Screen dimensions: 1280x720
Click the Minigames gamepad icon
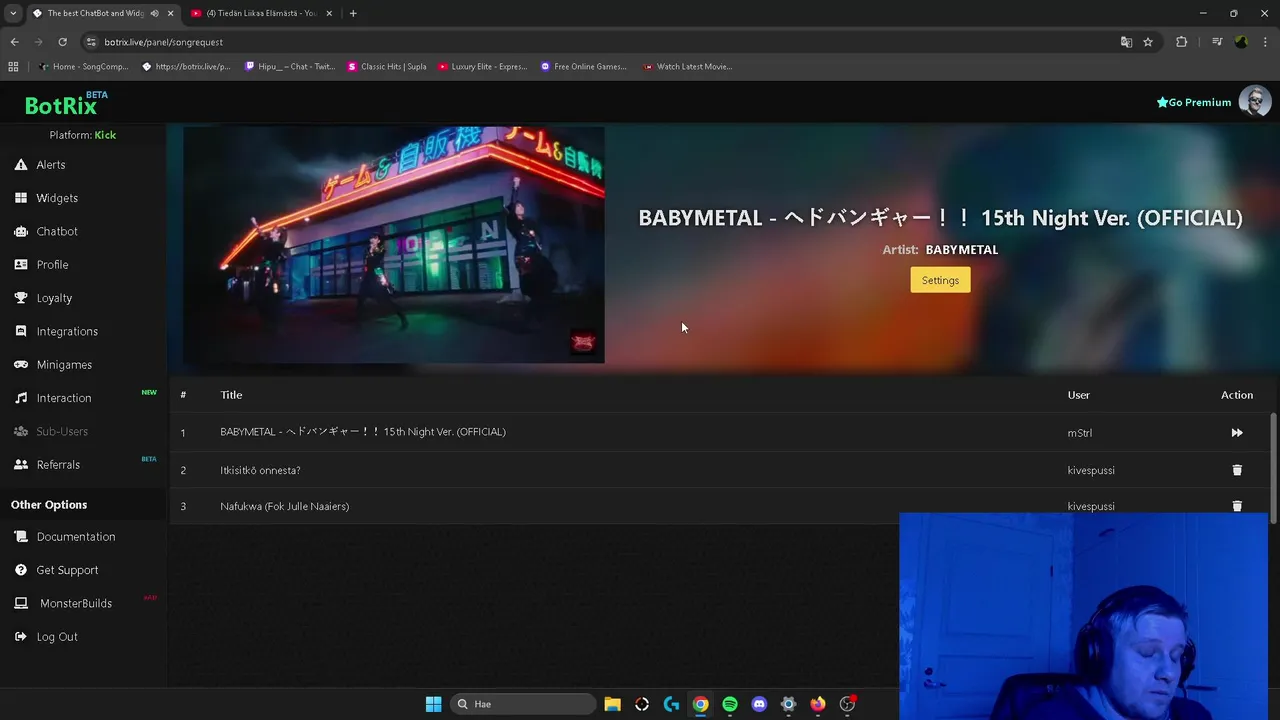[x=21, y=365]
